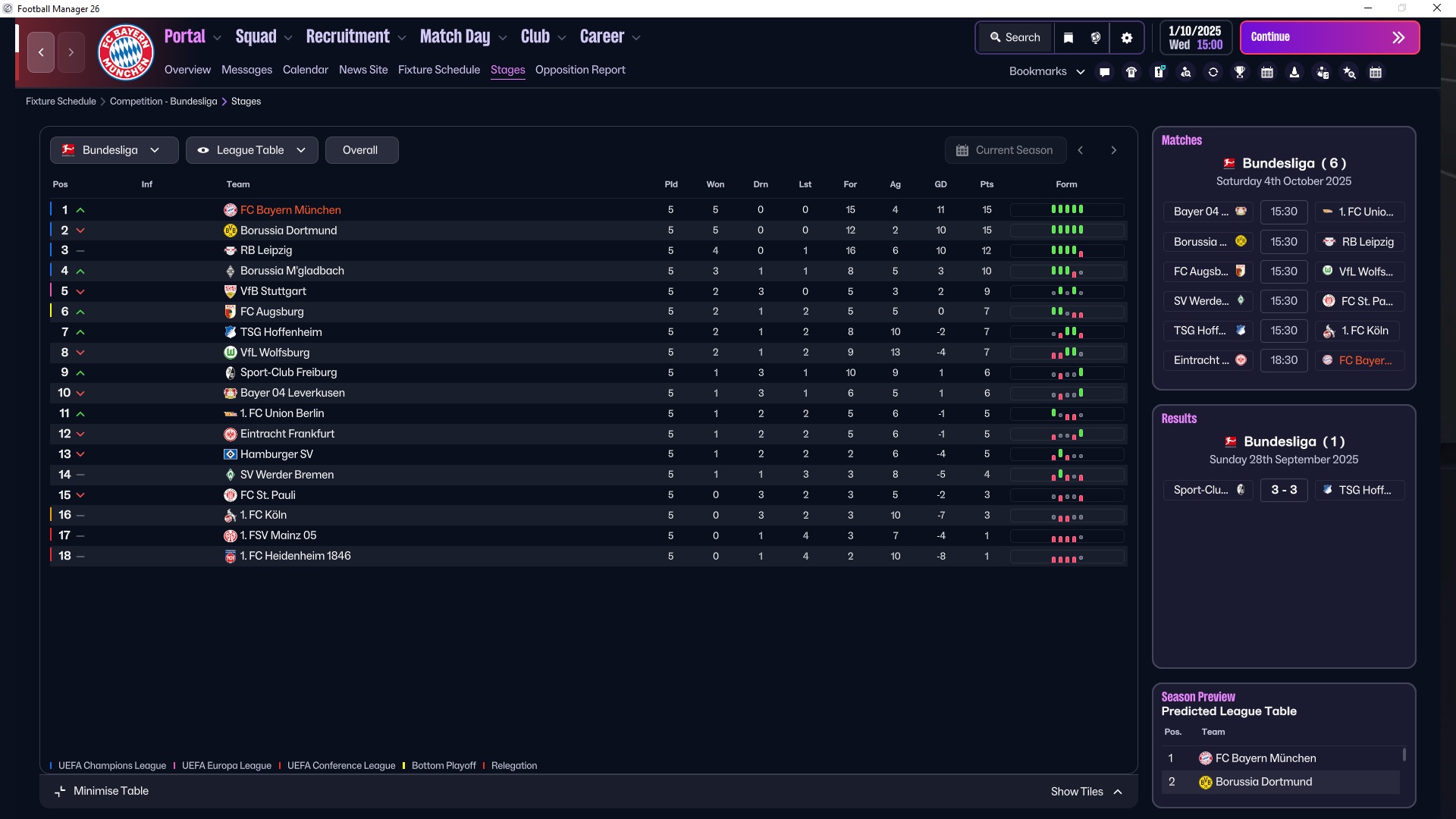Toggle Overall table filter
This screenshot has height=819, width=1456.
[361, 150]
